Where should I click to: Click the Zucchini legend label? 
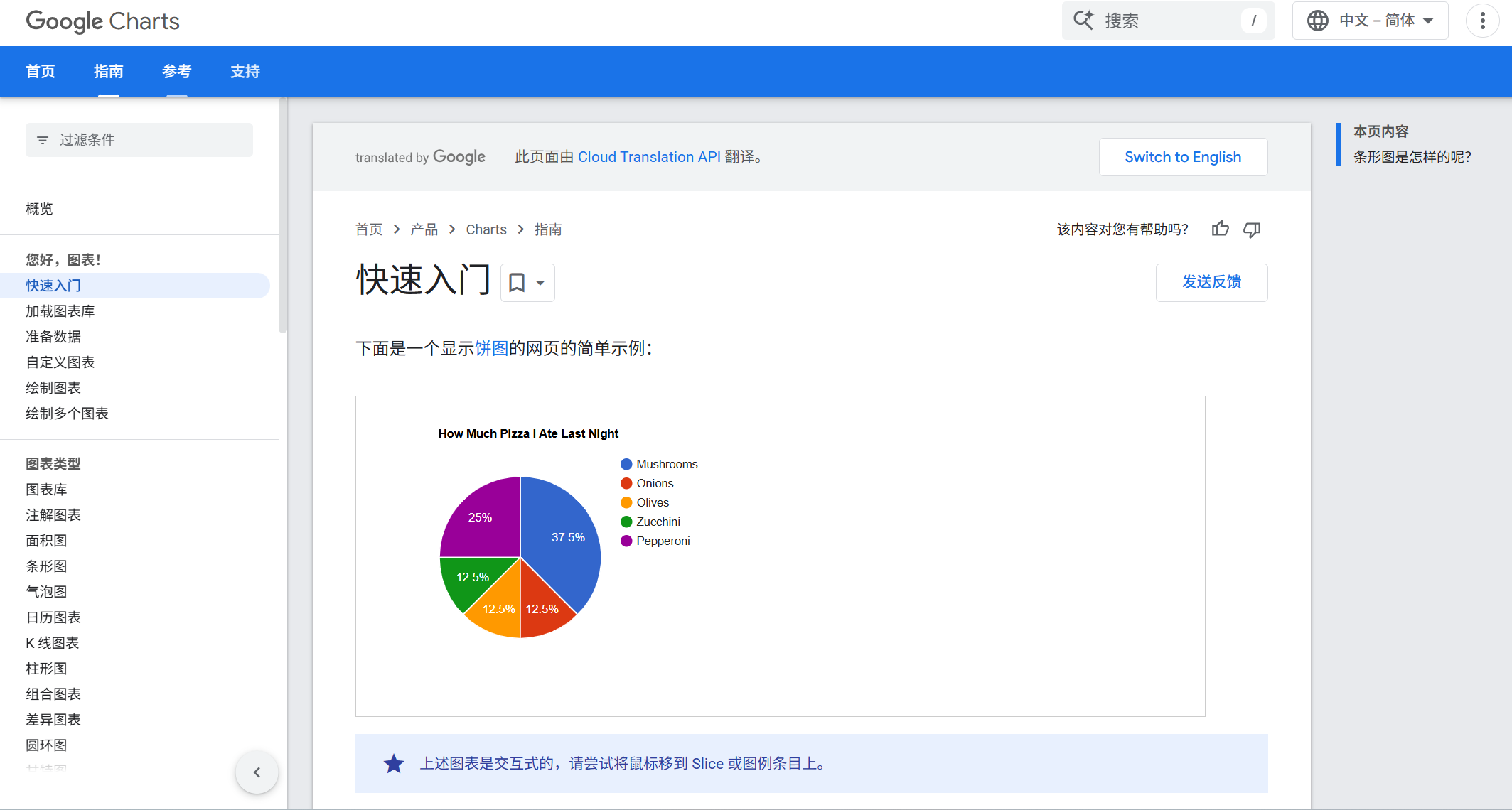(x=658, y=522)
